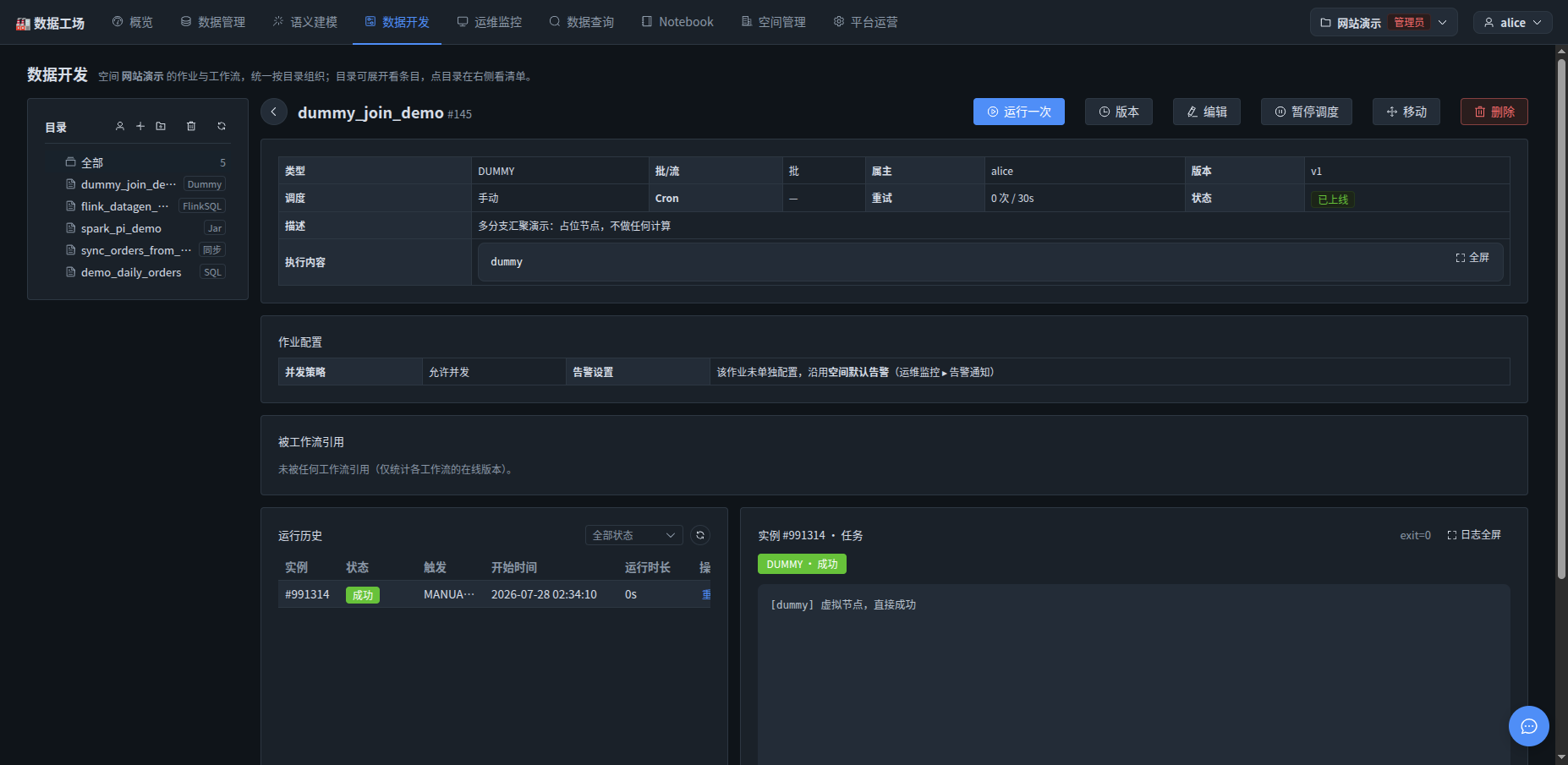Click the job ID #145 text
Screen dimensions: 1568x765
(459, 114)
